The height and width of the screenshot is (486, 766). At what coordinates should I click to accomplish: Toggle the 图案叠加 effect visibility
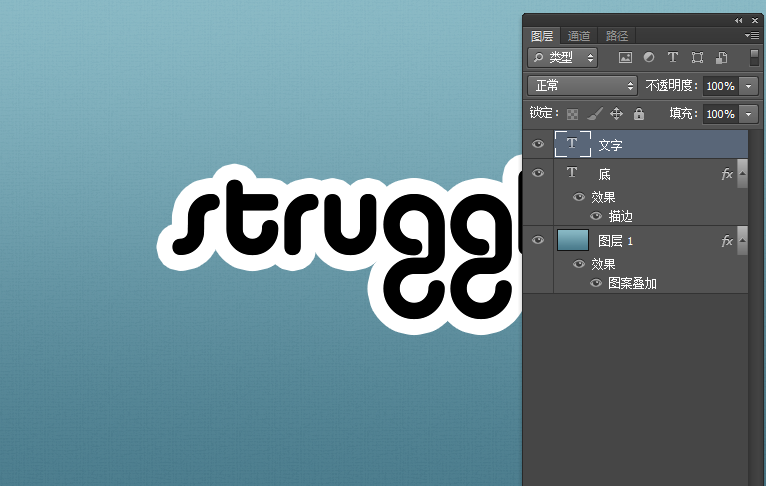pos(596,283)
